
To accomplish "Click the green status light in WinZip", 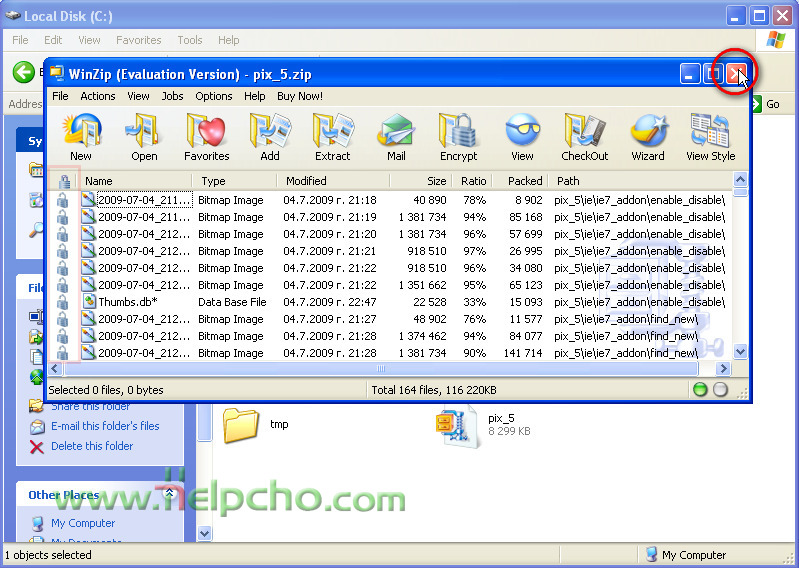I will click(x=700, y=390).
